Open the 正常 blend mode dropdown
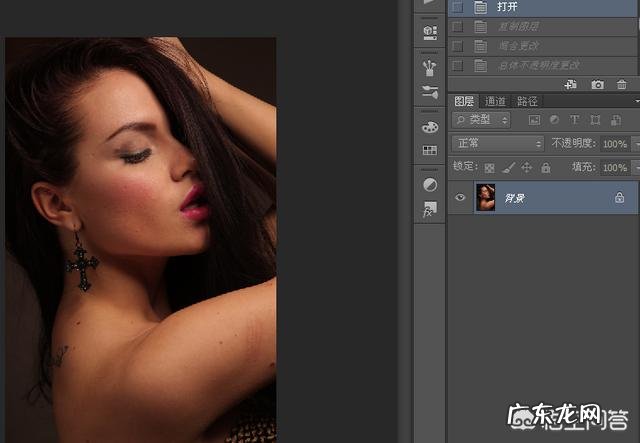This screenshot has width=640, height=443. (x=497, y=144)
